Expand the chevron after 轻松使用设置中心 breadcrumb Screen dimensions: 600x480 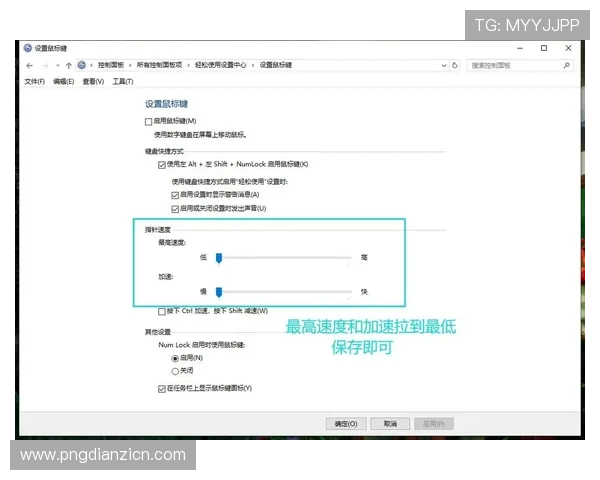tap(253, 65)
